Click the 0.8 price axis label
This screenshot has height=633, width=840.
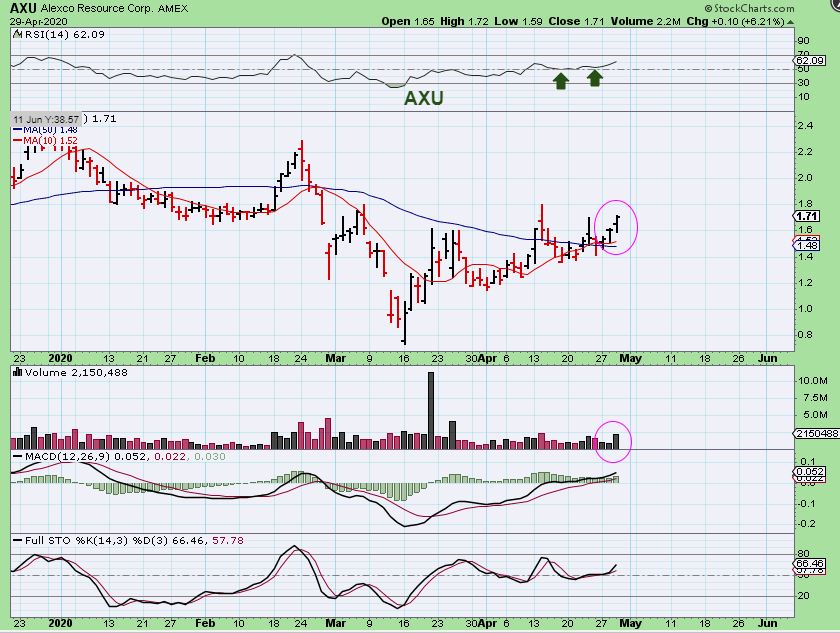point(805,335)
